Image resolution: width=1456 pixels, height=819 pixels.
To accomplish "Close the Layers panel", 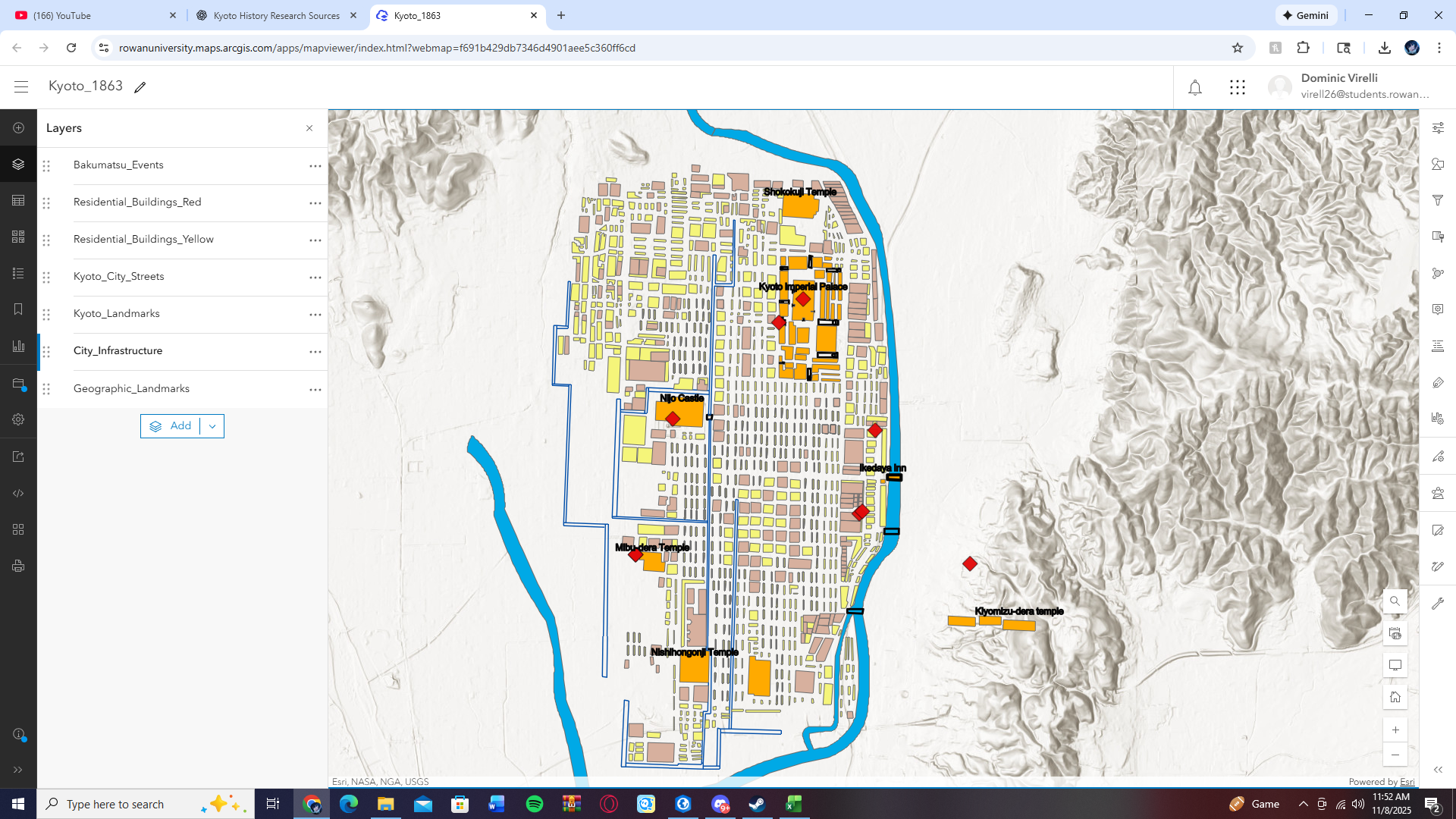I will (309, 128).
